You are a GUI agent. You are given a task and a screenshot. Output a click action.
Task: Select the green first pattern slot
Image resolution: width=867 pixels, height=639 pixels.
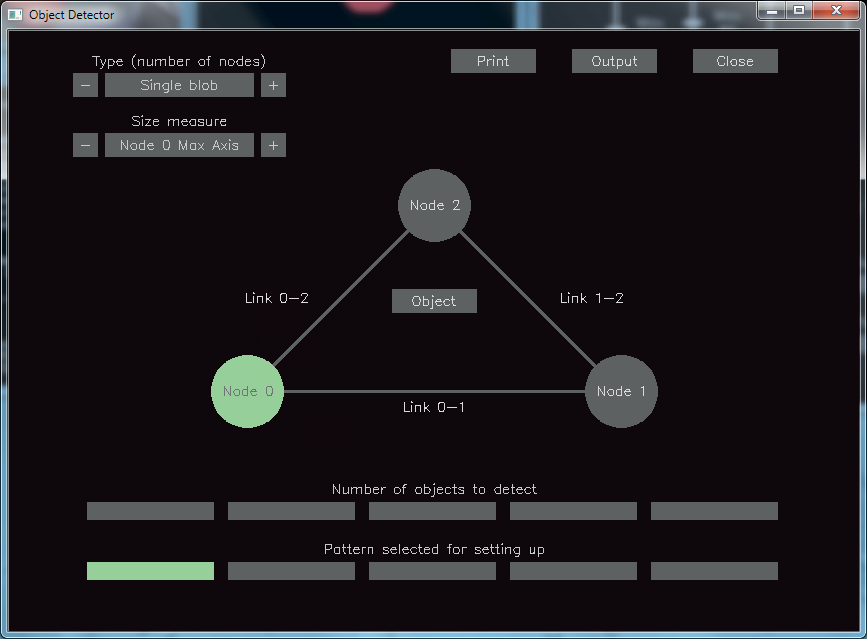[150, 571]
